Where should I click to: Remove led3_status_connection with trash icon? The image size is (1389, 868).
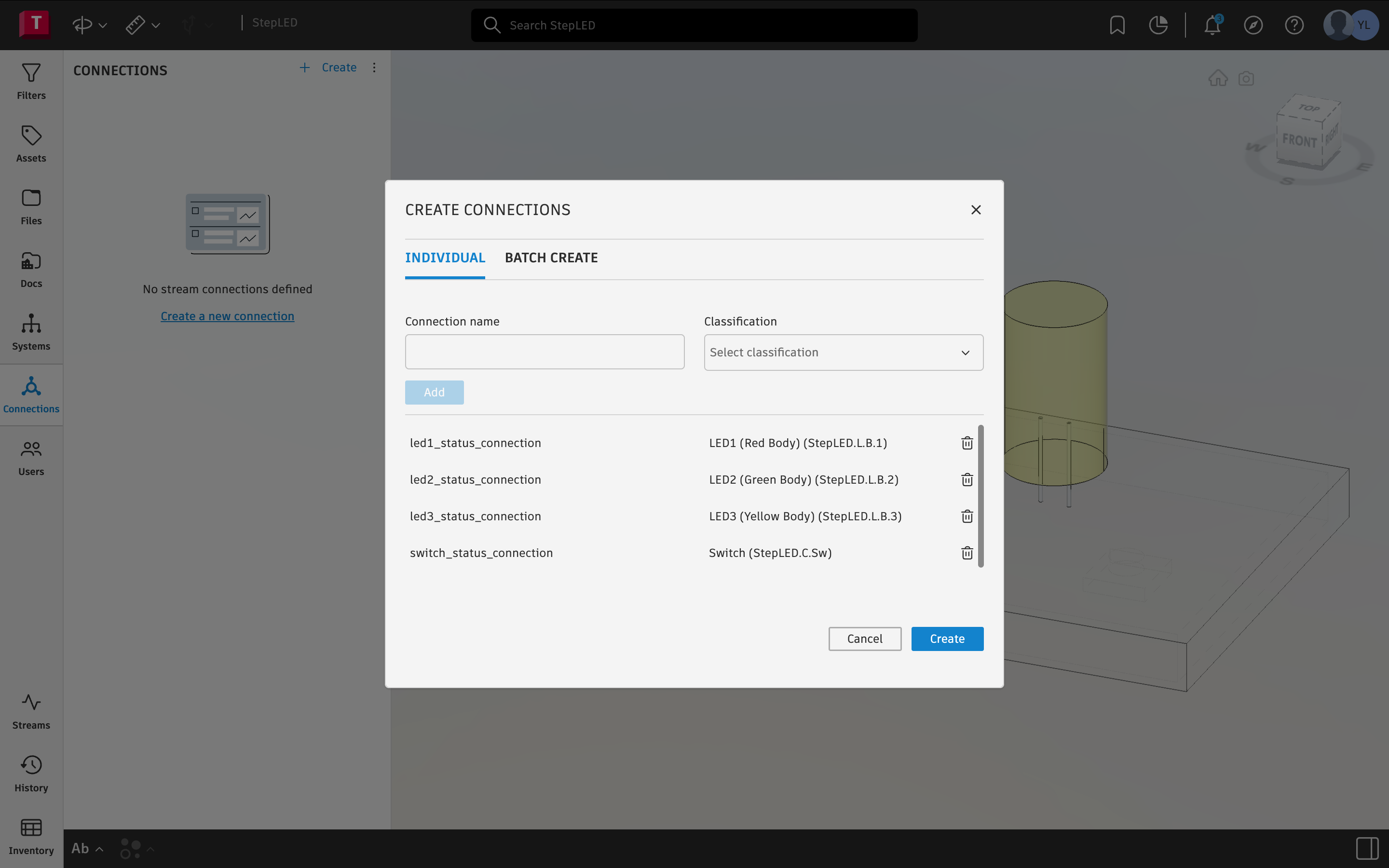tap(967, 516)
